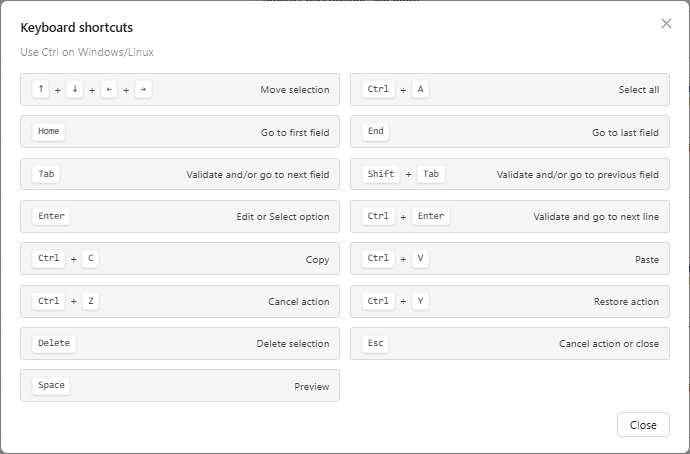The height and width of the screenshot is (454, 690).
Task: Click the Keyboard shortcuts dialog title
Action: (x=76, y=28)
